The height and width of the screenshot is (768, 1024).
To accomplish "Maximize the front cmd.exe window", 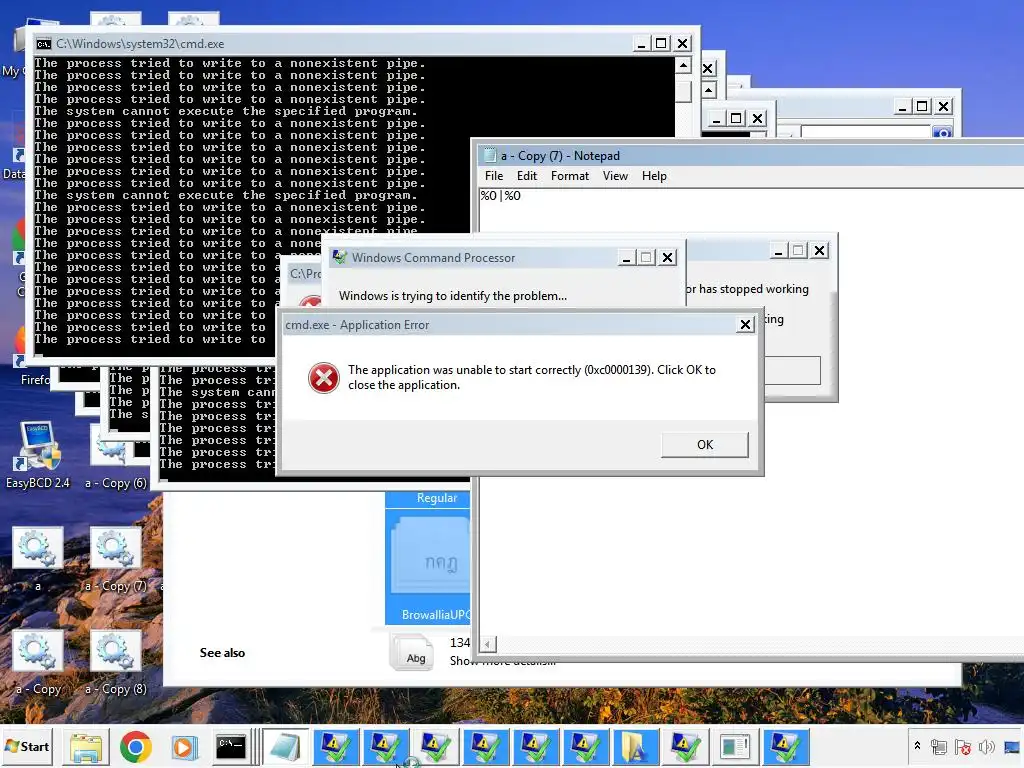I will point(661,44).
